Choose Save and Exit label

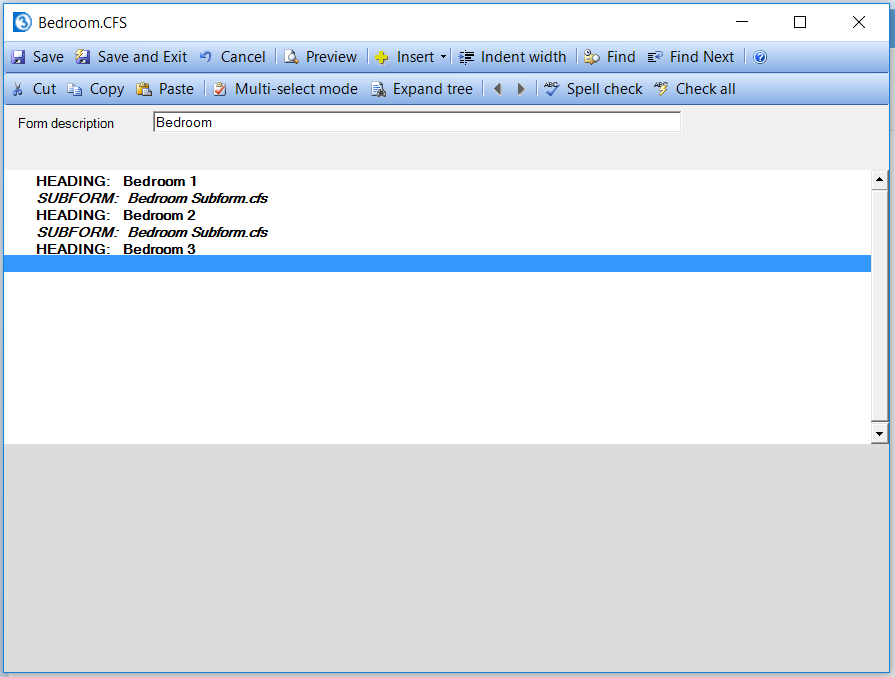click(142, 57)
